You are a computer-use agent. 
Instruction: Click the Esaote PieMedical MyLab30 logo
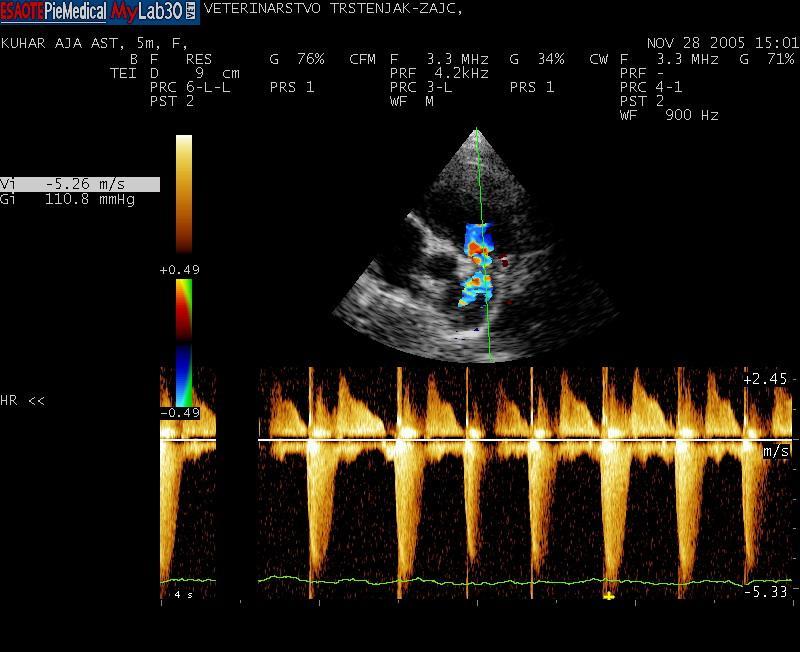click(x=100, y=11)
